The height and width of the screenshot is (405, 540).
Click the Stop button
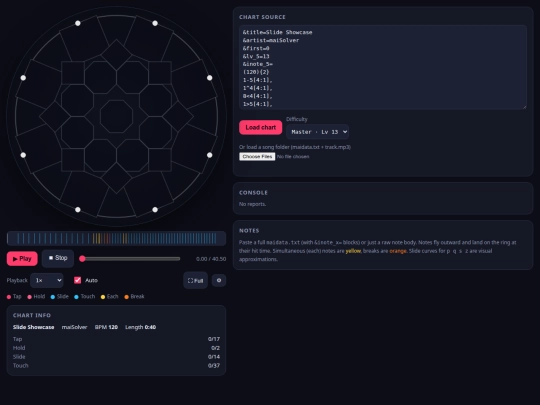click(58, 258)
